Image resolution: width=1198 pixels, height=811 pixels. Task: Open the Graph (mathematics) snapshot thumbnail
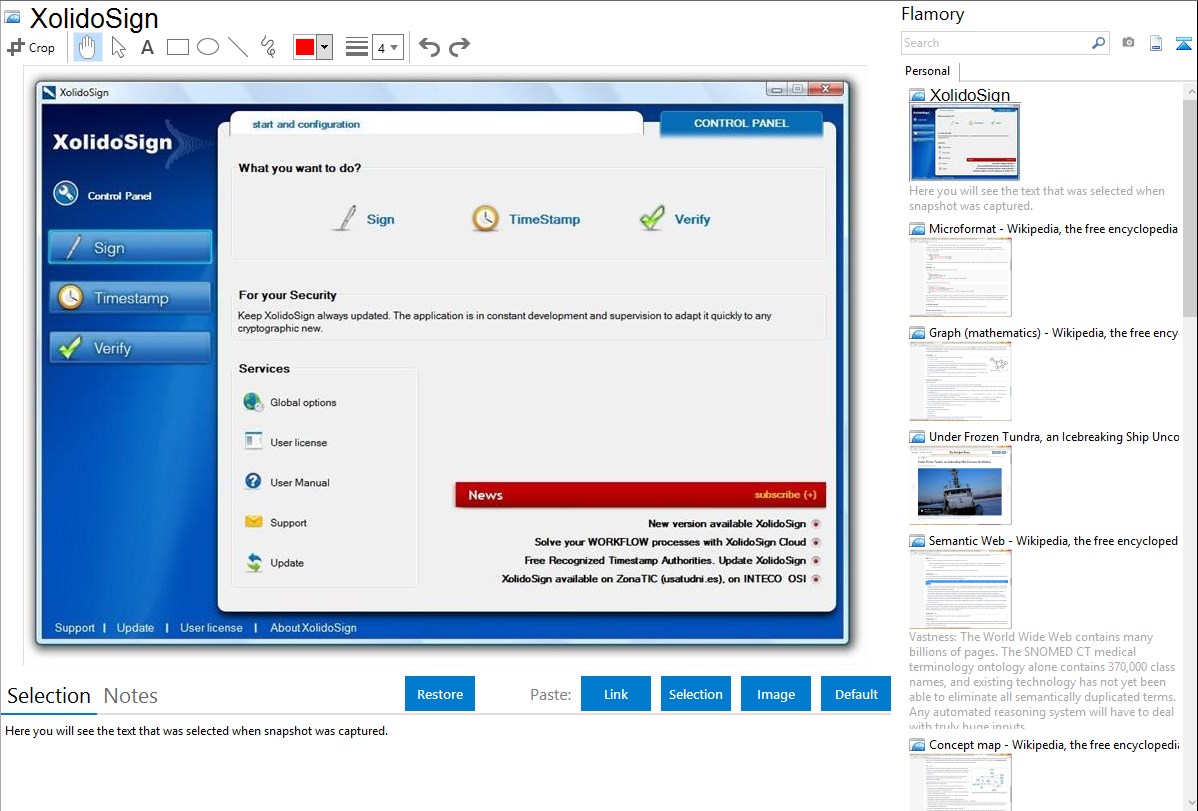click(960, 381)
